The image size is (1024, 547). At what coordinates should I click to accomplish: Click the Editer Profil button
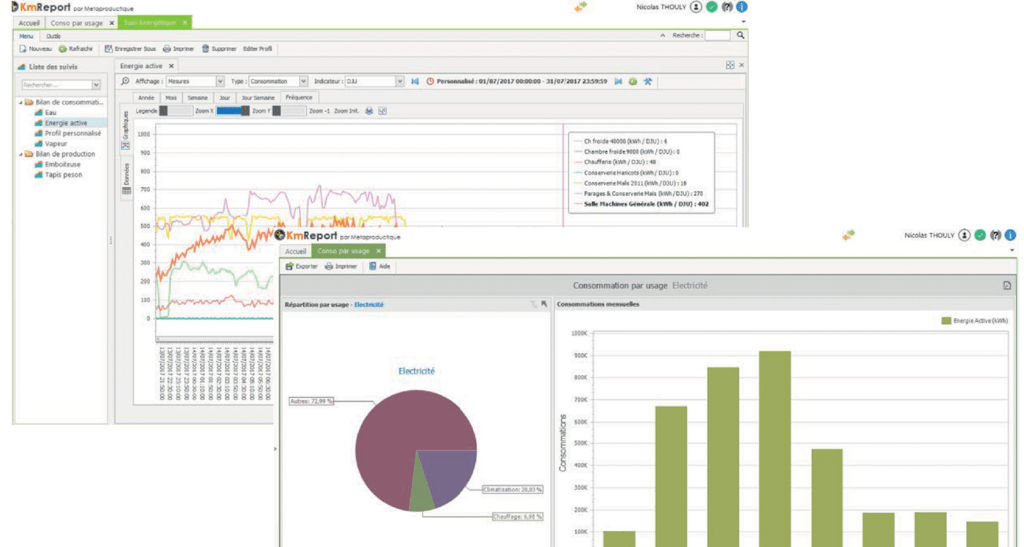[257, 48]
